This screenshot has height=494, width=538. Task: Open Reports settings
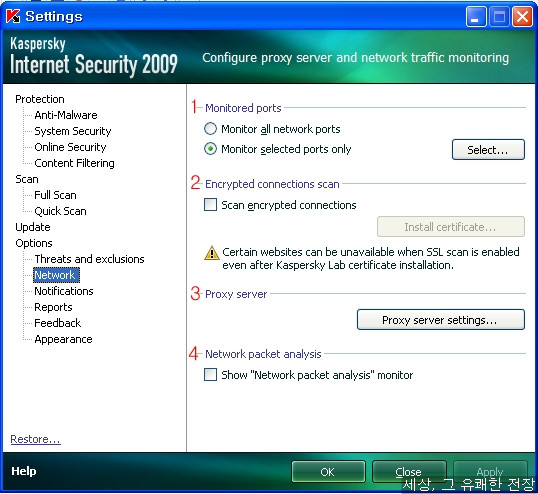53,307
